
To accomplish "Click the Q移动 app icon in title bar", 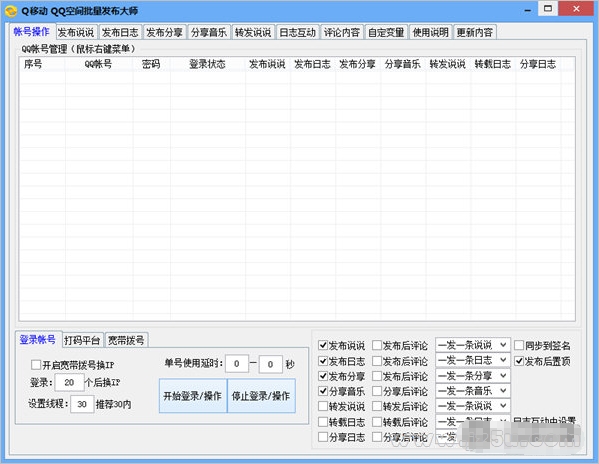I will (x=11, y=10).
